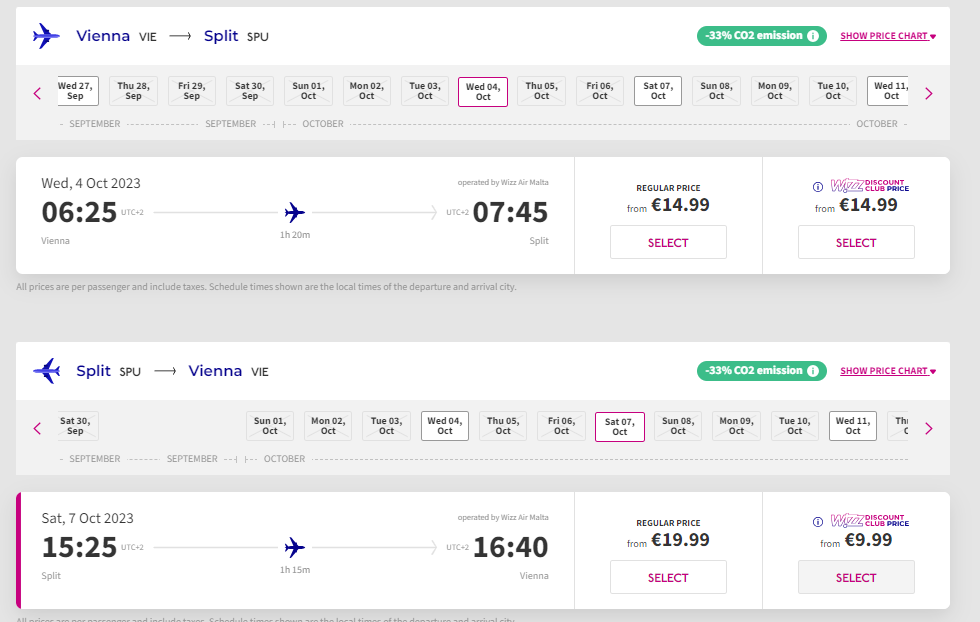Click CO2 emission info icon for Split–Vienna

pyautogui.click(x=813, y=371)
